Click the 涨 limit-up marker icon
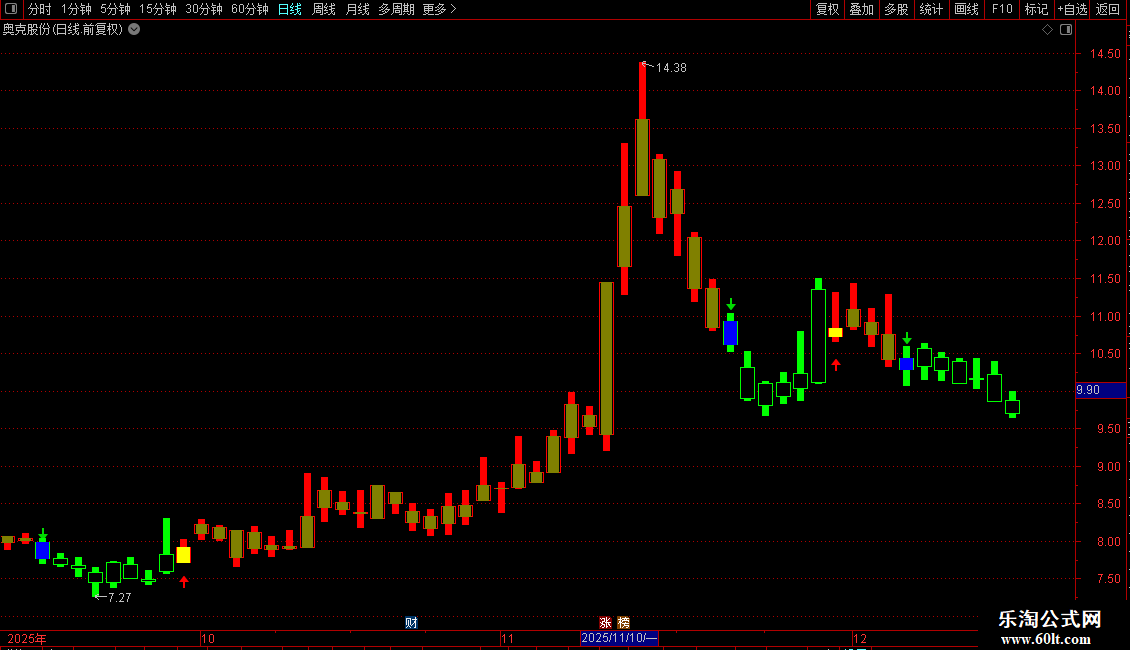1130x650 pixels. 605,623
